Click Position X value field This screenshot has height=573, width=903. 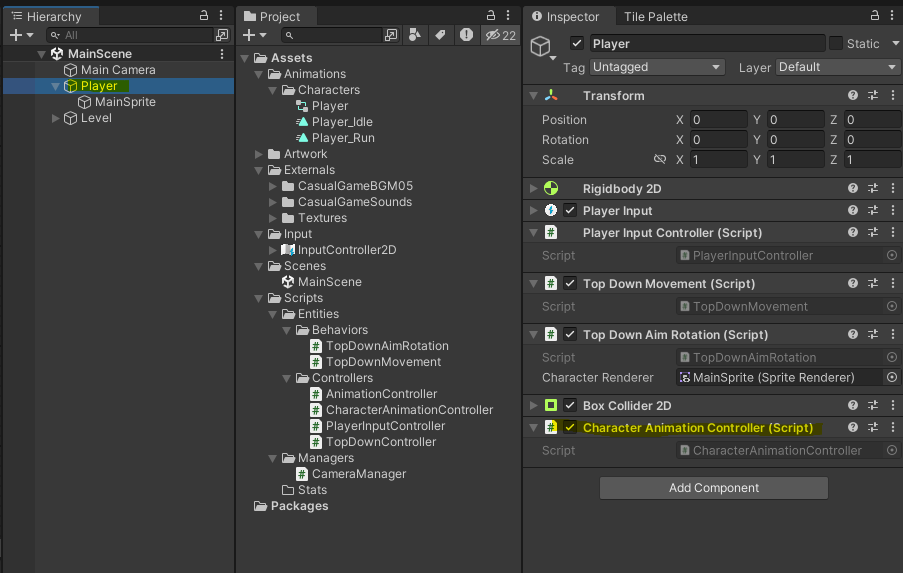tap(719, 120)
